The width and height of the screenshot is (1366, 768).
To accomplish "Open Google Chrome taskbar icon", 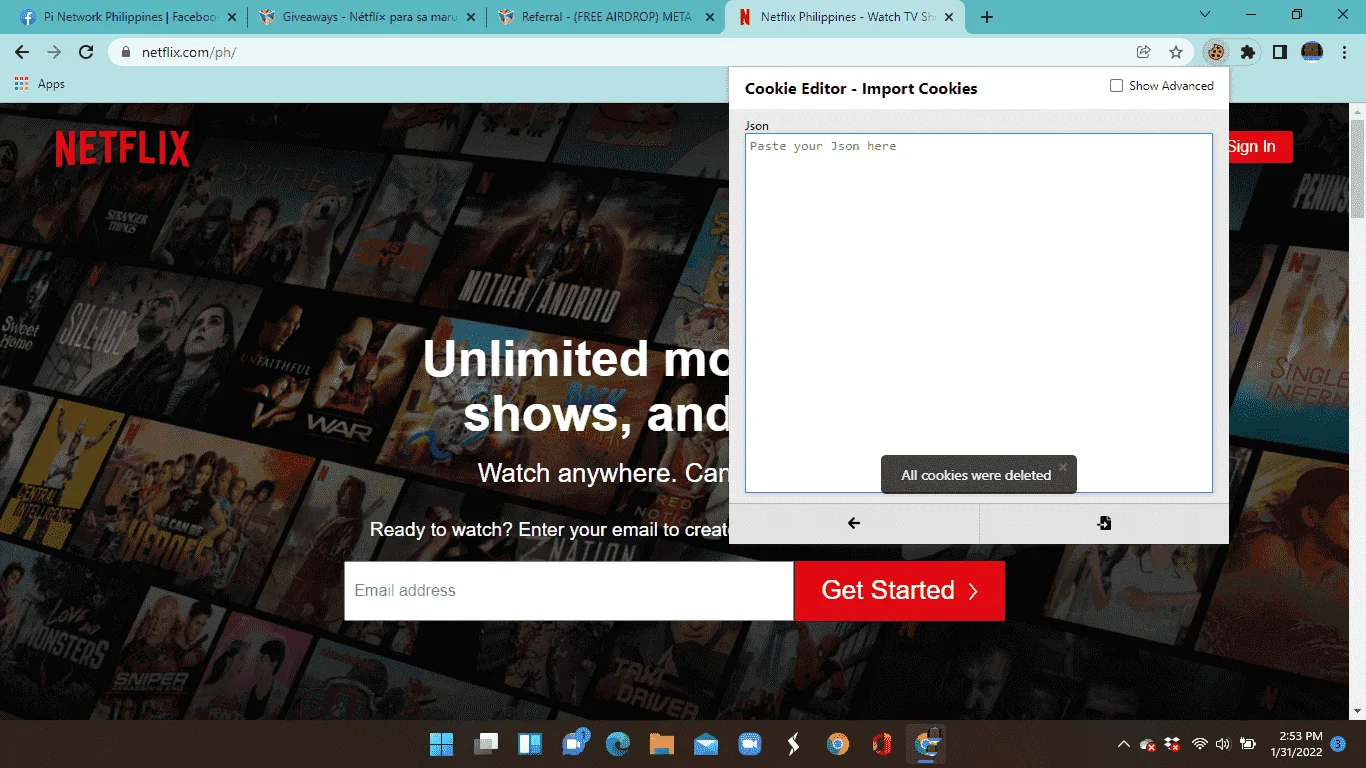I will pyautogui.click(x=838, y=744).
